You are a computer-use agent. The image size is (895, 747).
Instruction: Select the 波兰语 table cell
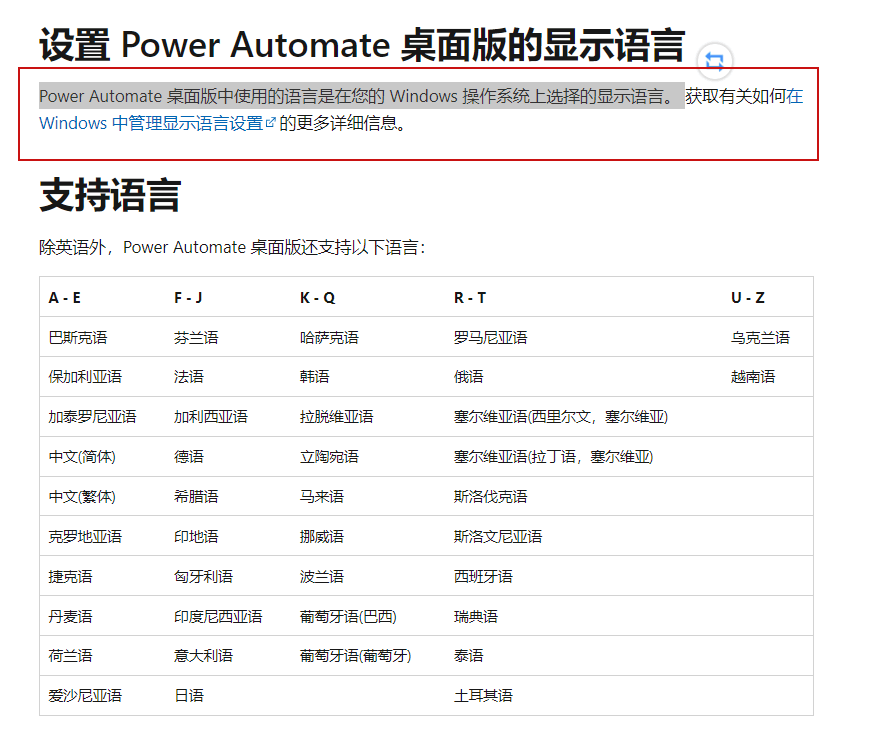322,576
